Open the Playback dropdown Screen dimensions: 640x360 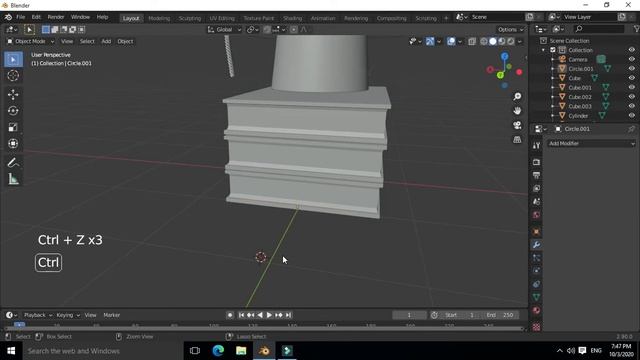pos(38,315)
